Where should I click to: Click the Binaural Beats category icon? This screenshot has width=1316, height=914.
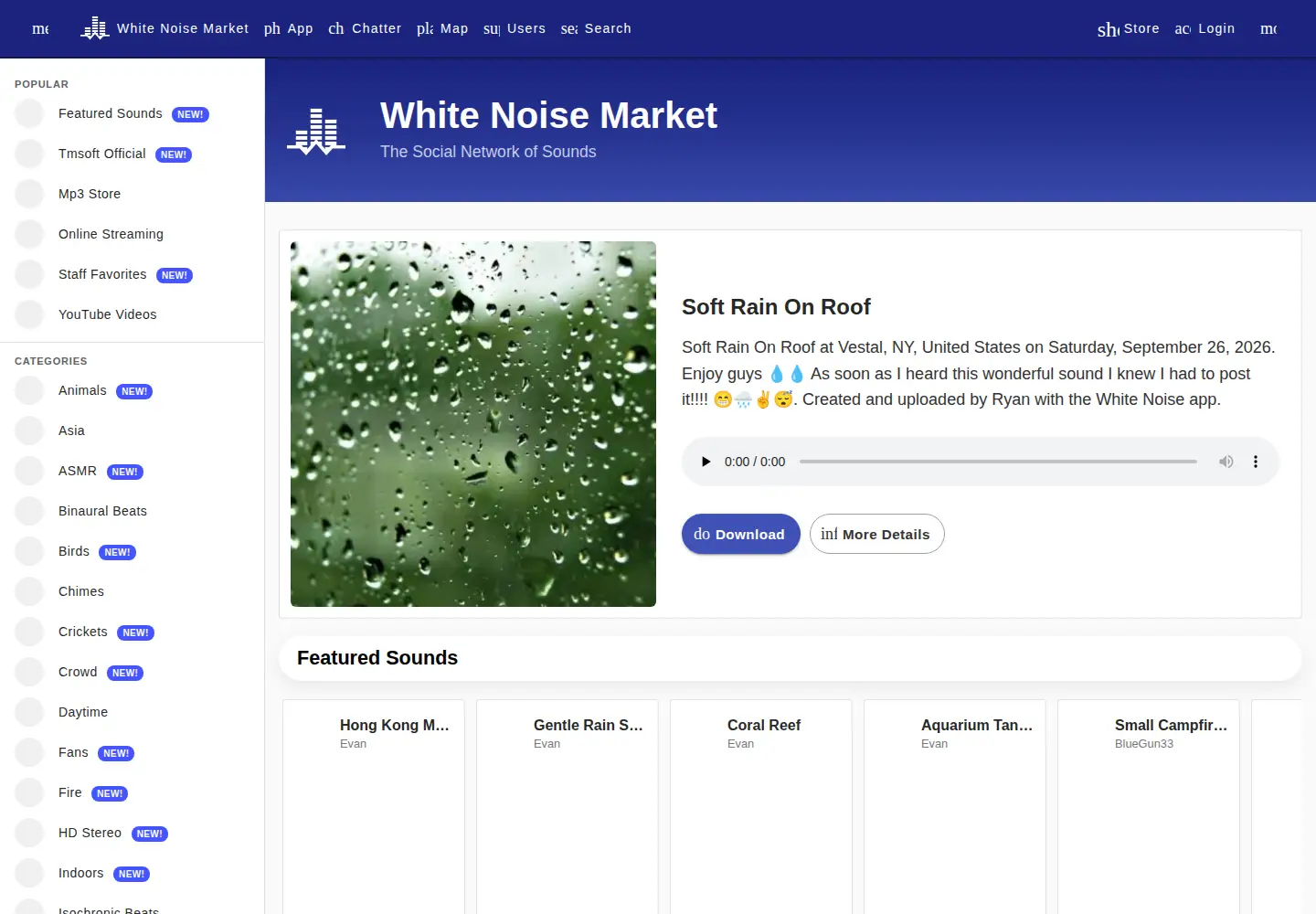point(29,511)
